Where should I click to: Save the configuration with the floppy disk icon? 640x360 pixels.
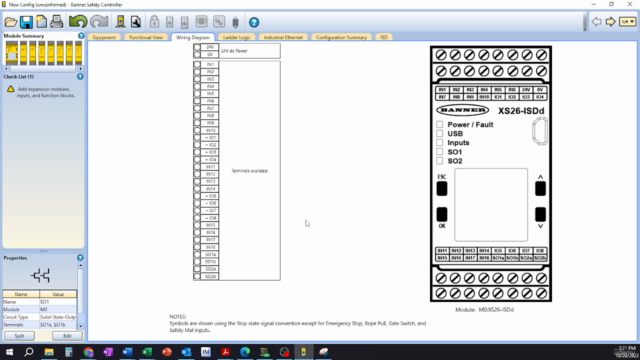click(26, 22)
